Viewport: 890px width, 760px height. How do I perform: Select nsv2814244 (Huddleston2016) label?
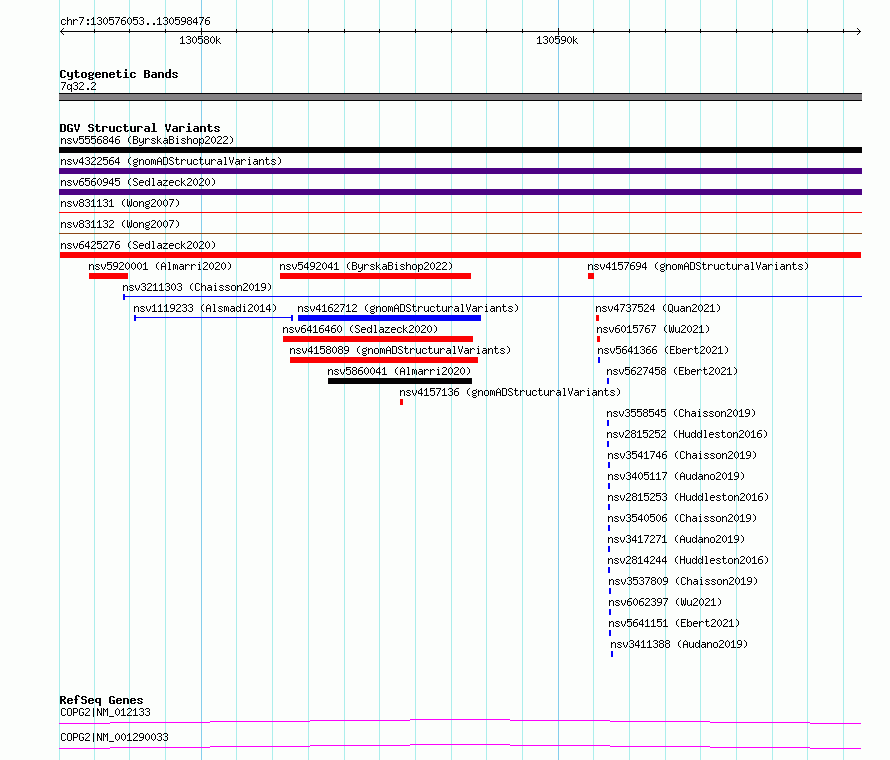tap(688, 560)
